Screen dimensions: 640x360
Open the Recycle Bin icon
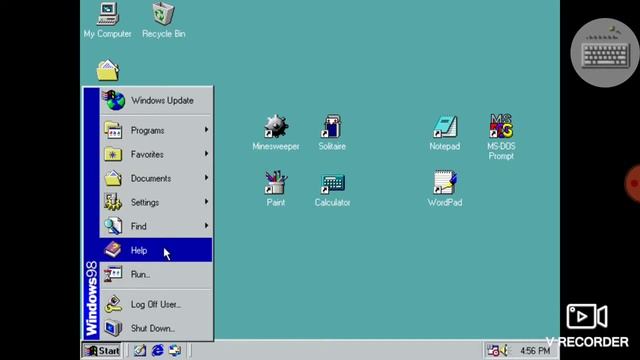pyautogui.click(x=164, y=20)
